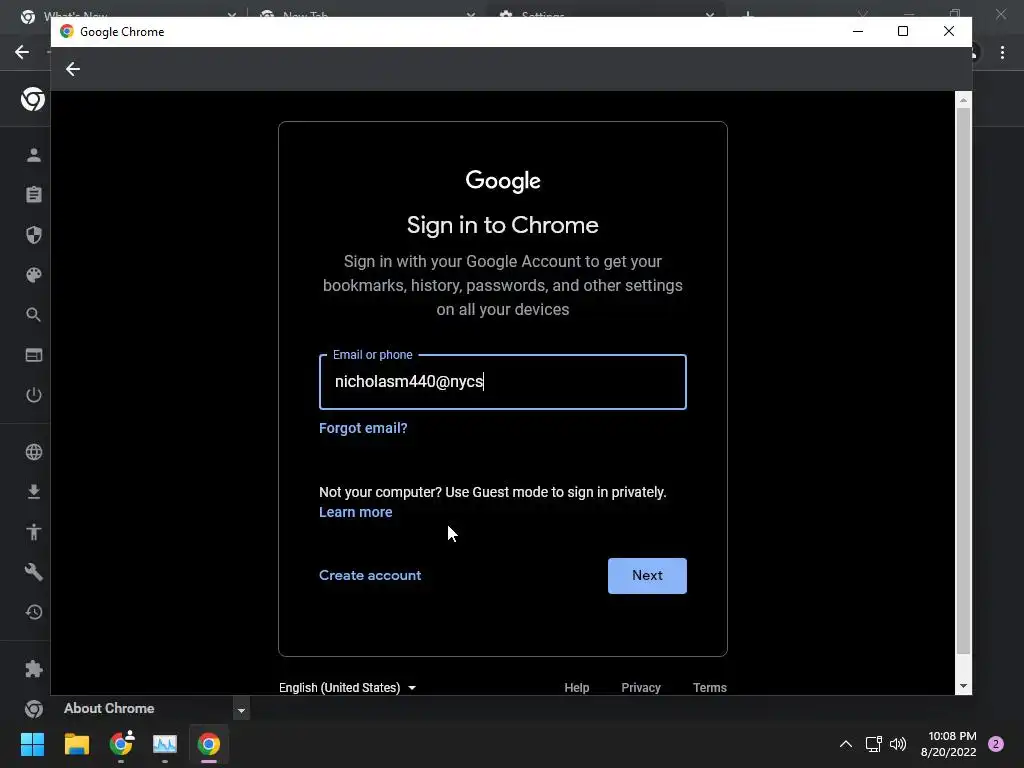Open Appearance palette icon in sidebar
The width and height of the screenshot is (1024, 768).
pos(34,275)
